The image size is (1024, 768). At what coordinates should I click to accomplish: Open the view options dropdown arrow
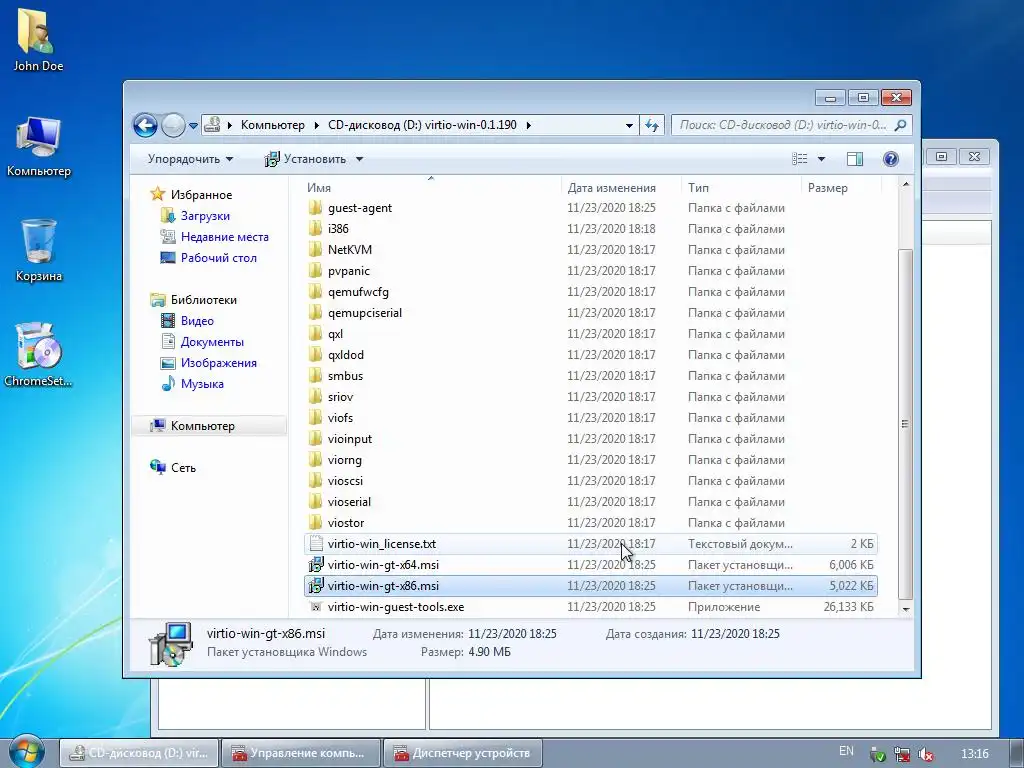pyautogui.click(x=821, y=159)
